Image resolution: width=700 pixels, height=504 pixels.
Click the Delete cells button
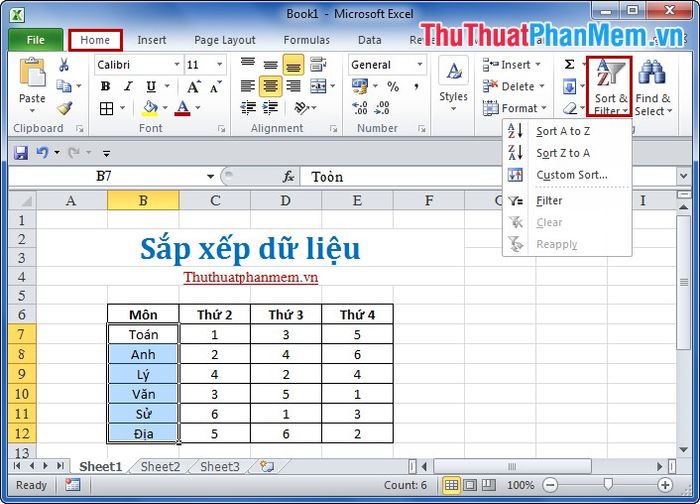point(513,86)
